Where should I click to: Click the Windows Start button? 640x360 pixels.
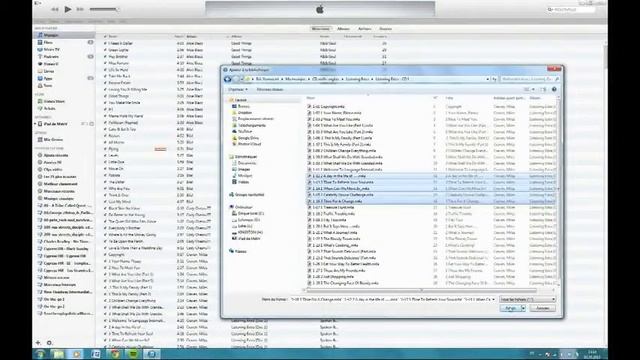(40, 354)
